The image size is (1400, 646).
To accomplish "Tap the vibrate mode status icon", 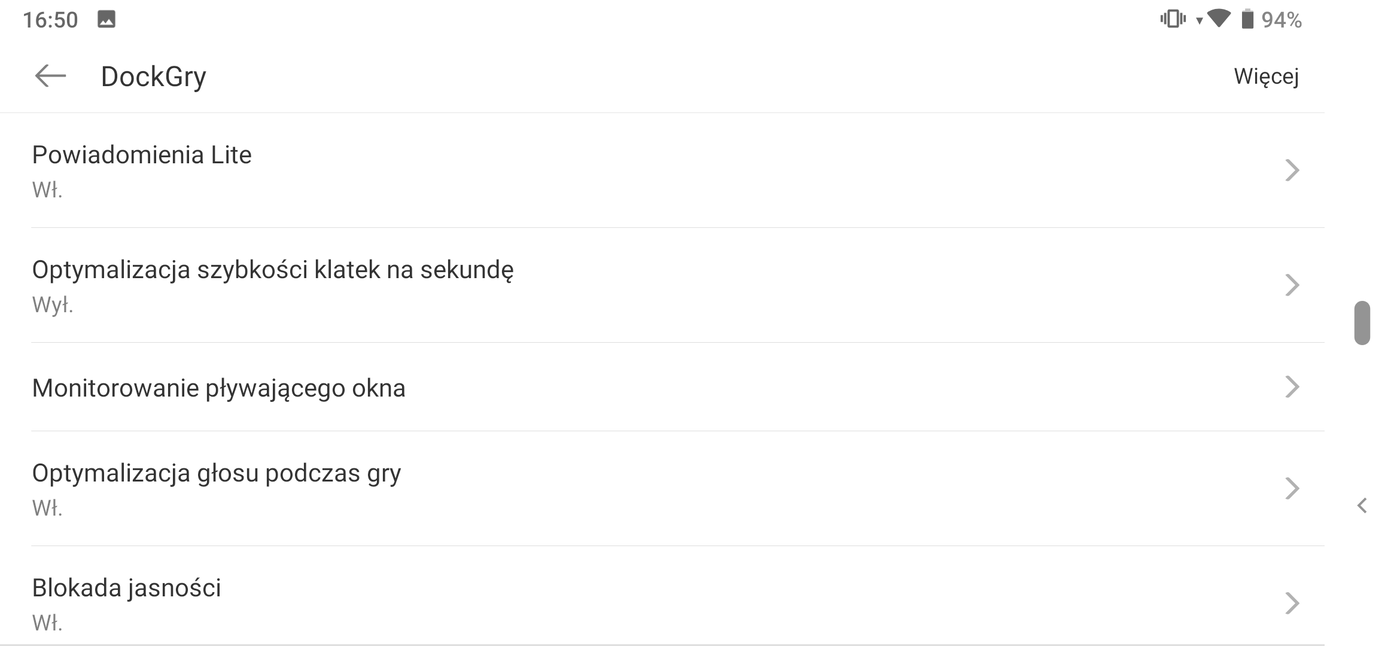I will (1172, 19).
